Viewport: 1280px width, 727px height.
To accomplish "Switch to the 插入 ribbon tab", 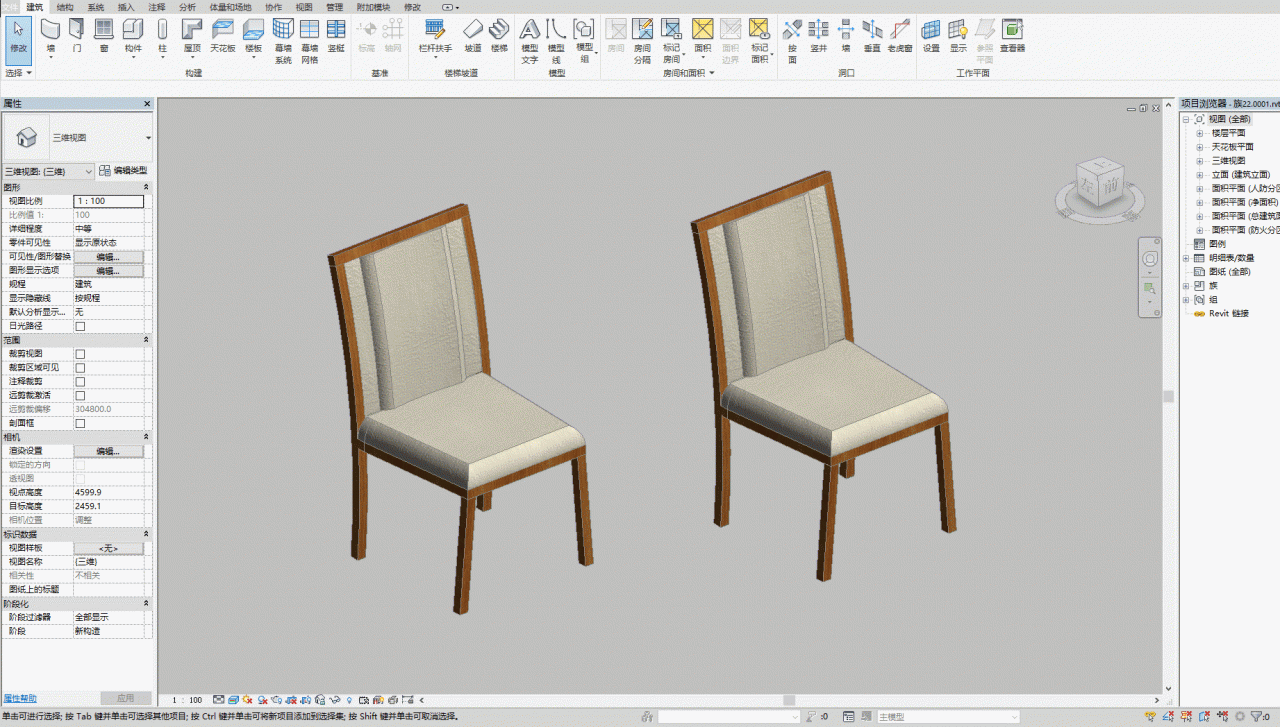I will click(x=126, y=7).
